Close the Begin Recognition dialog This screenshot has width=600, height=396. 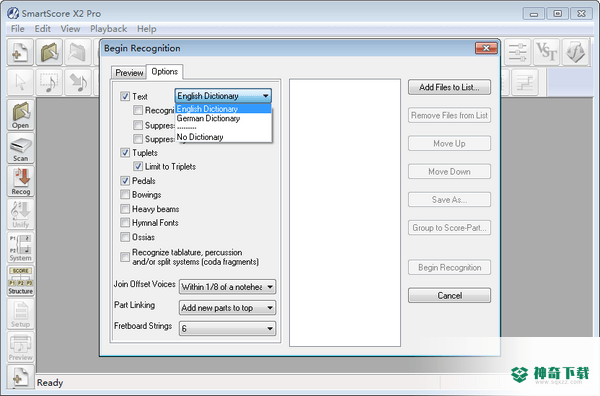(486, 48)
